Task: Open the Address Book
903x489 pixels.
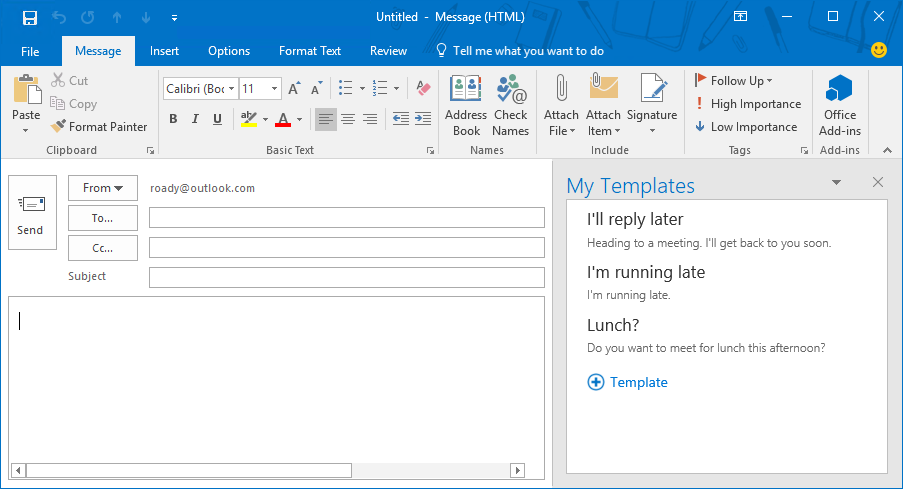Action: pos(466,105)
